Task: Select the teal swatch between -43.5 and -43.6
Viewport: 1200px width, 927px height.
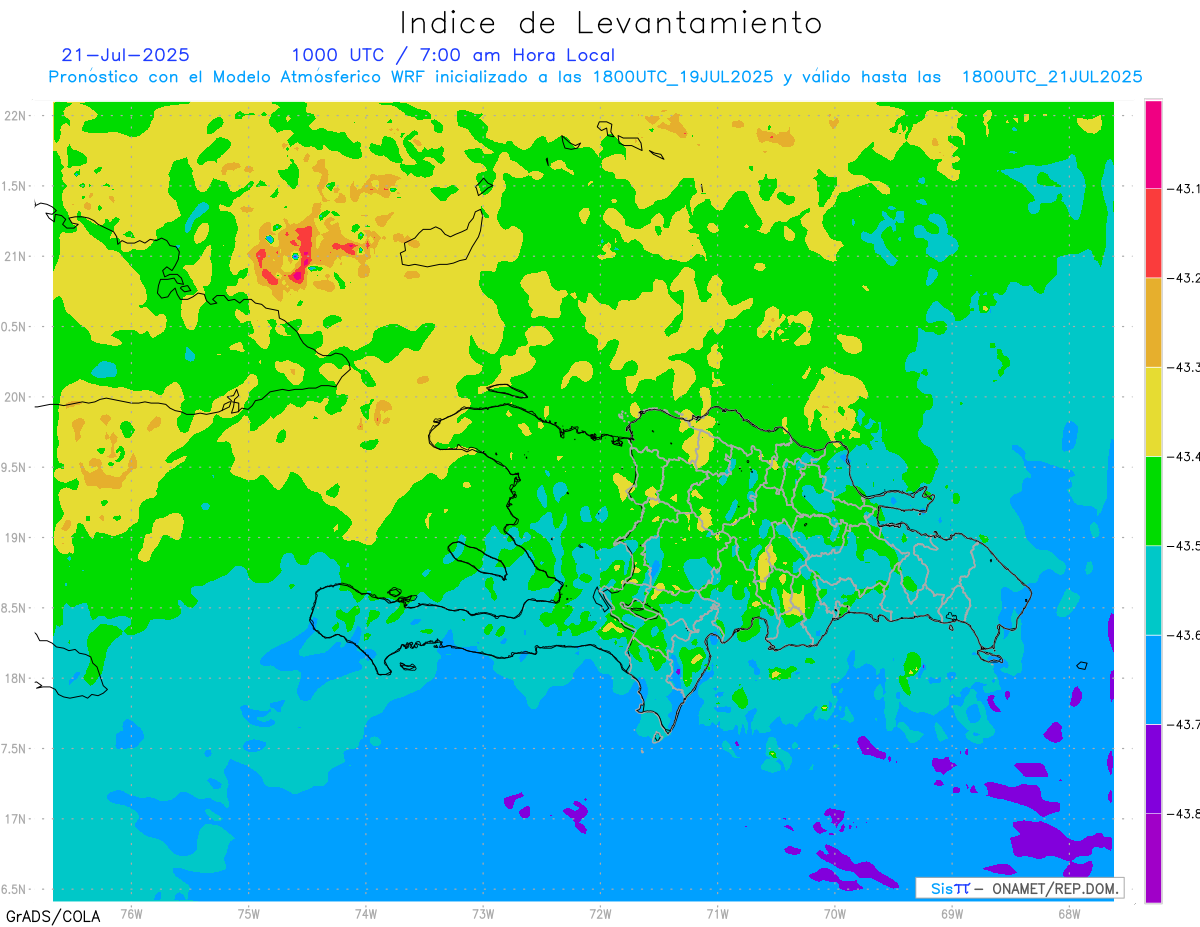Action: pyautogui.click(x=1153, y=590)
